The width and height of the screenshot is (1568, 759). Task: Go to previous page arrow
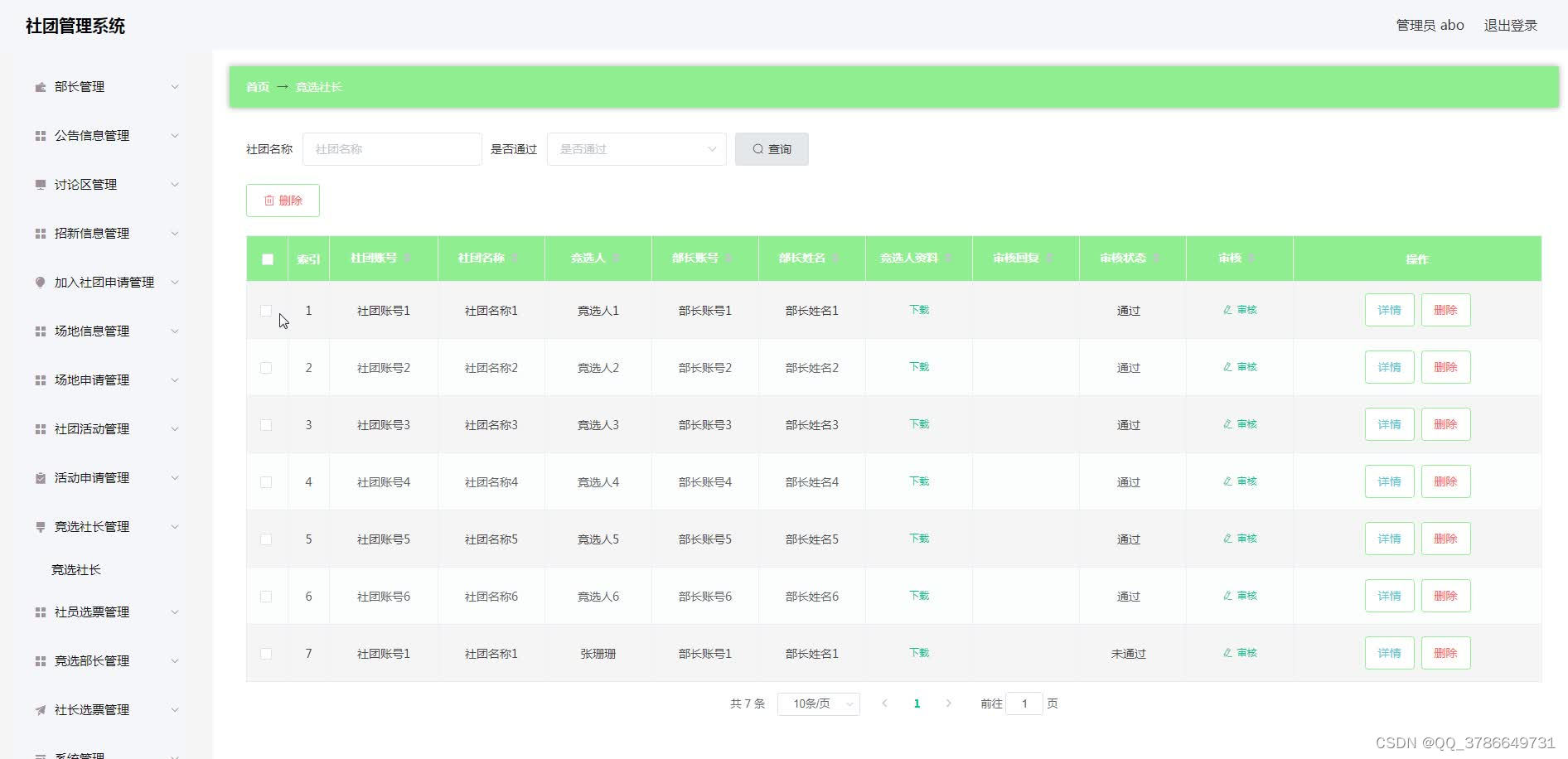884,703
